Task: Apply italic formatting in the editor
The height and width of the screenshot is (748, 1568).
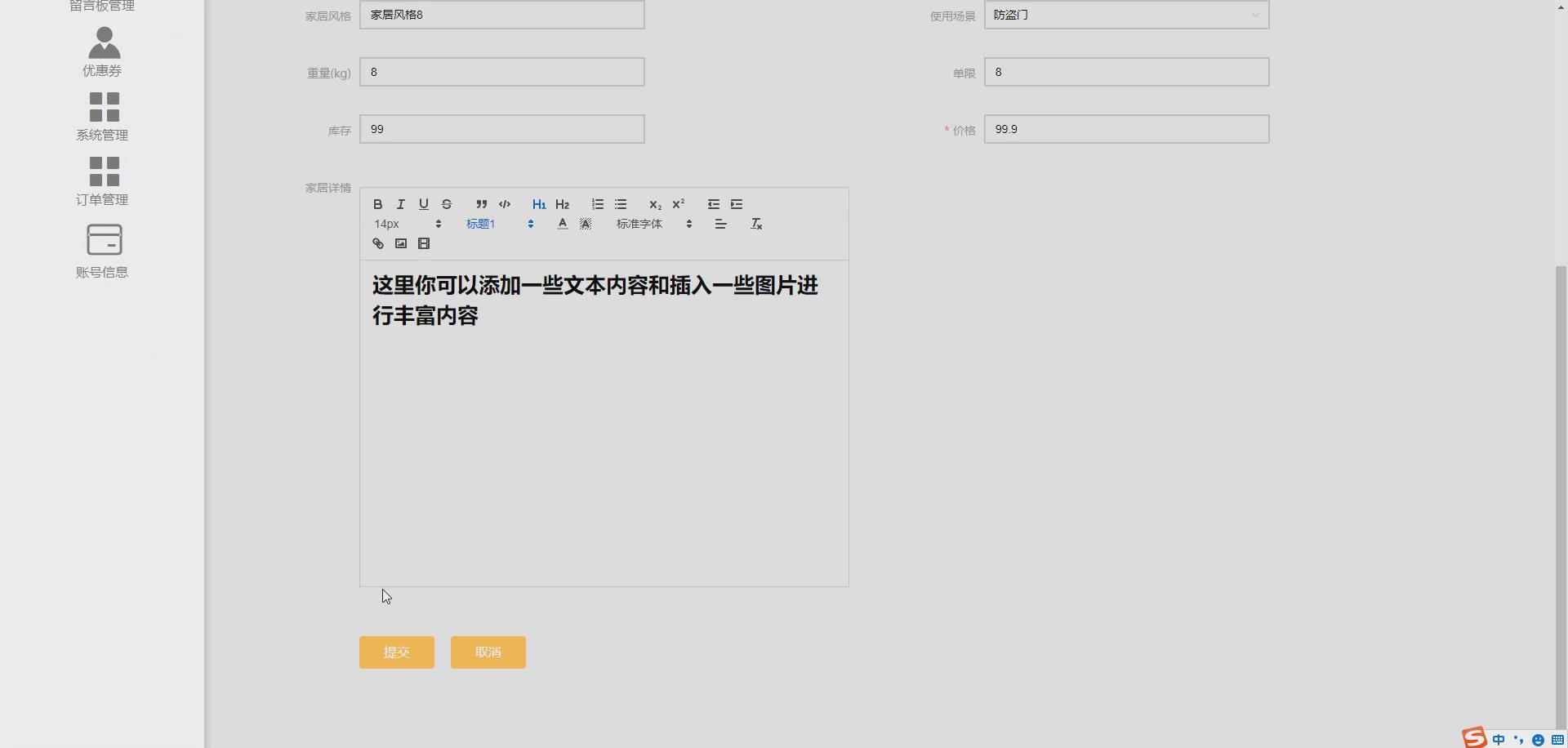Action: point(400,204)
